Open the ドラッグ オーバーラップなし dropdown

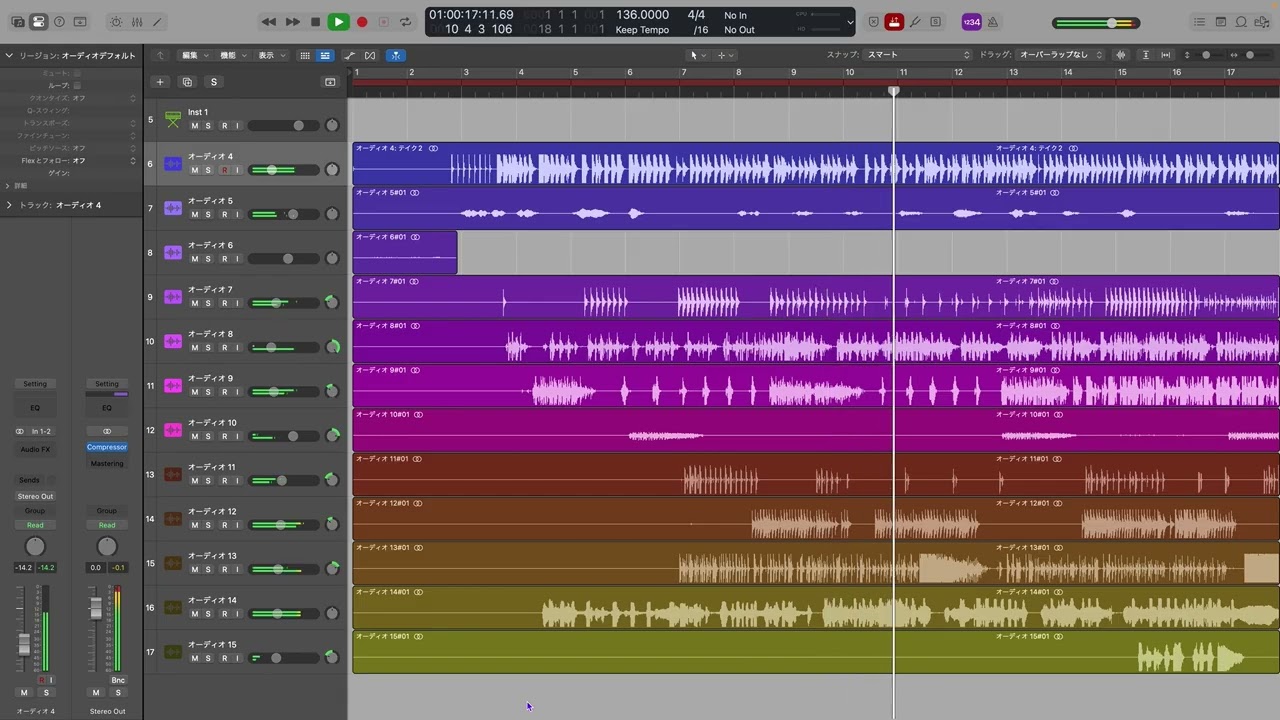pos(1061,55)
